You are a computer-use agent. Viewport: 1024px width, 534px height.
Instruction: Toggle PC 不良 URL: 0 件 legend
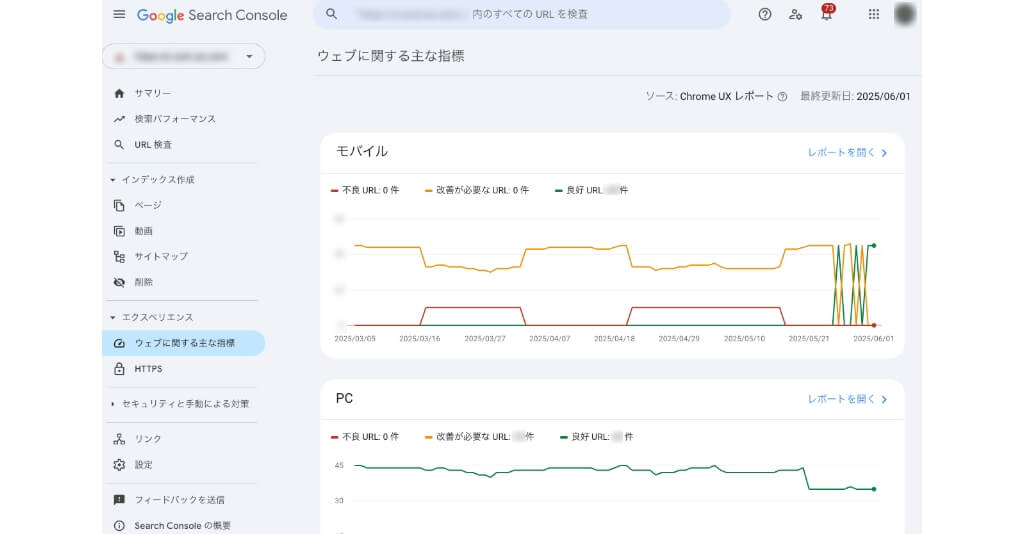[365, 437]
